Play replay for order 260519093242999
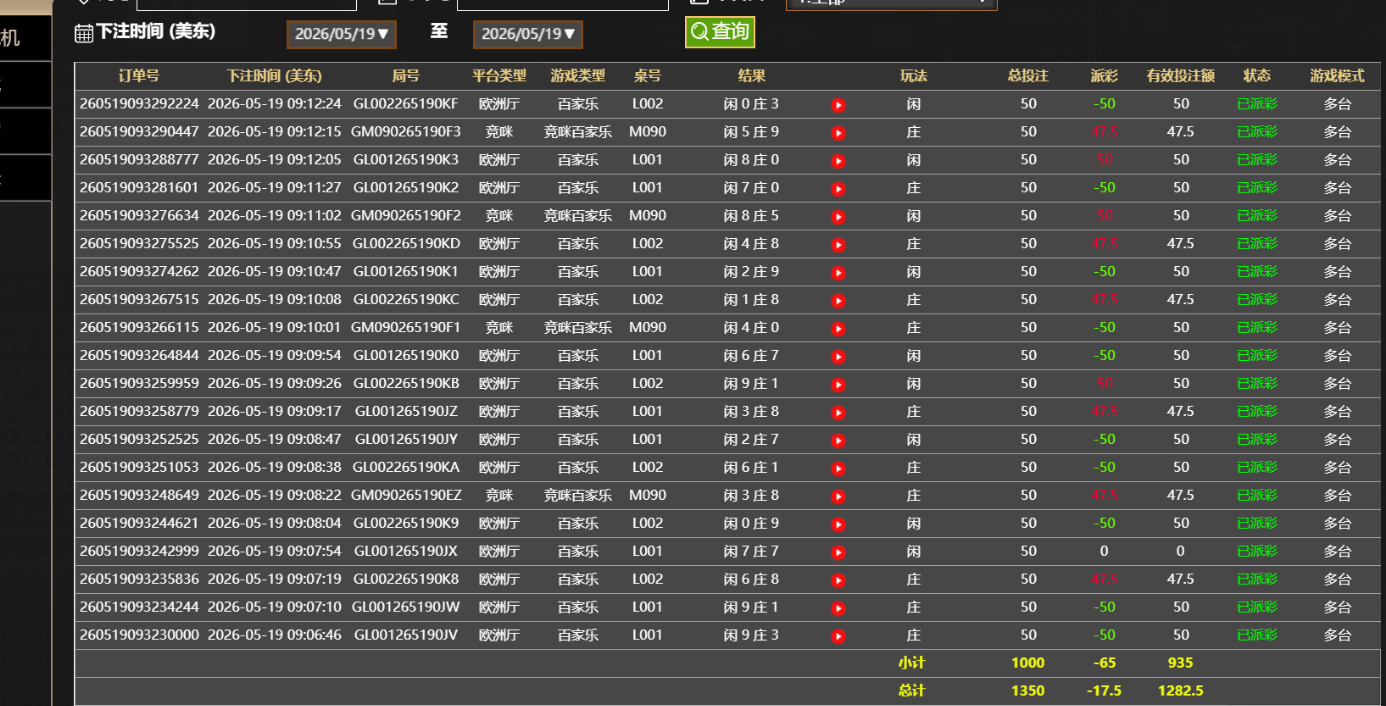Screen dimensions: 1386x706 tap(838, 553)
